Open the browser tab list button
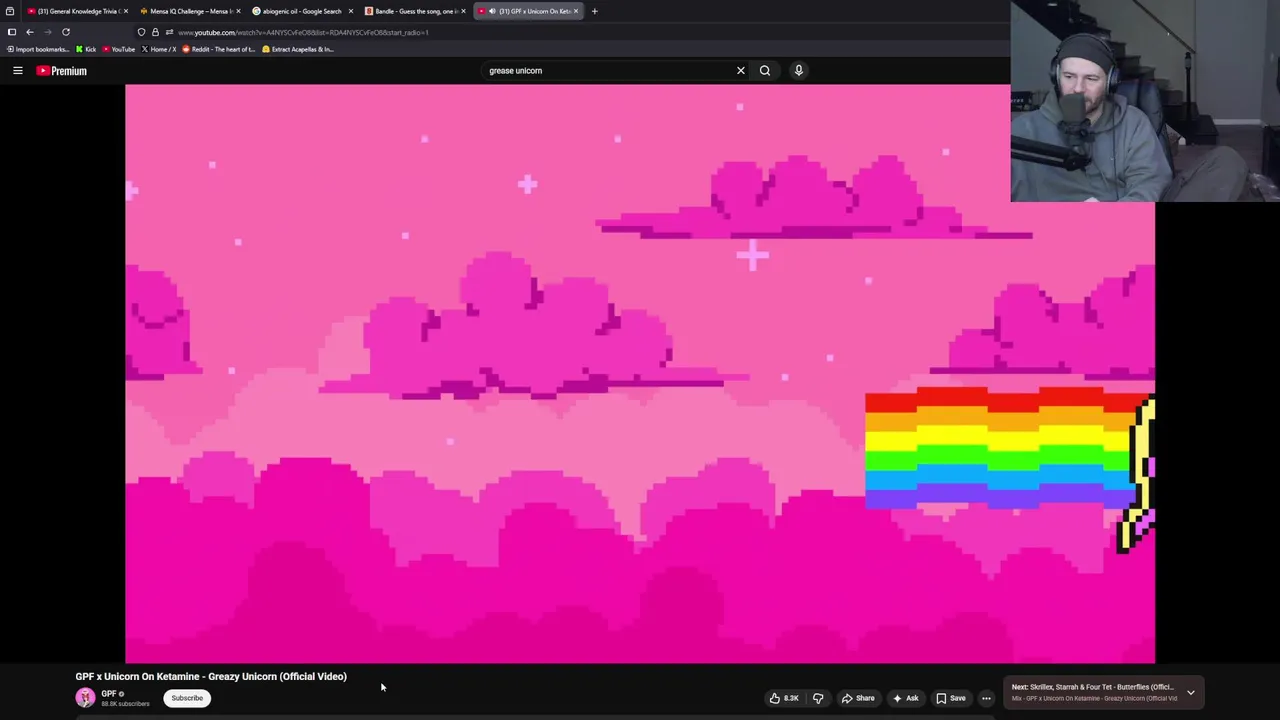The width and height of the screenshot is (1280, 720). (x=9, y=11)
